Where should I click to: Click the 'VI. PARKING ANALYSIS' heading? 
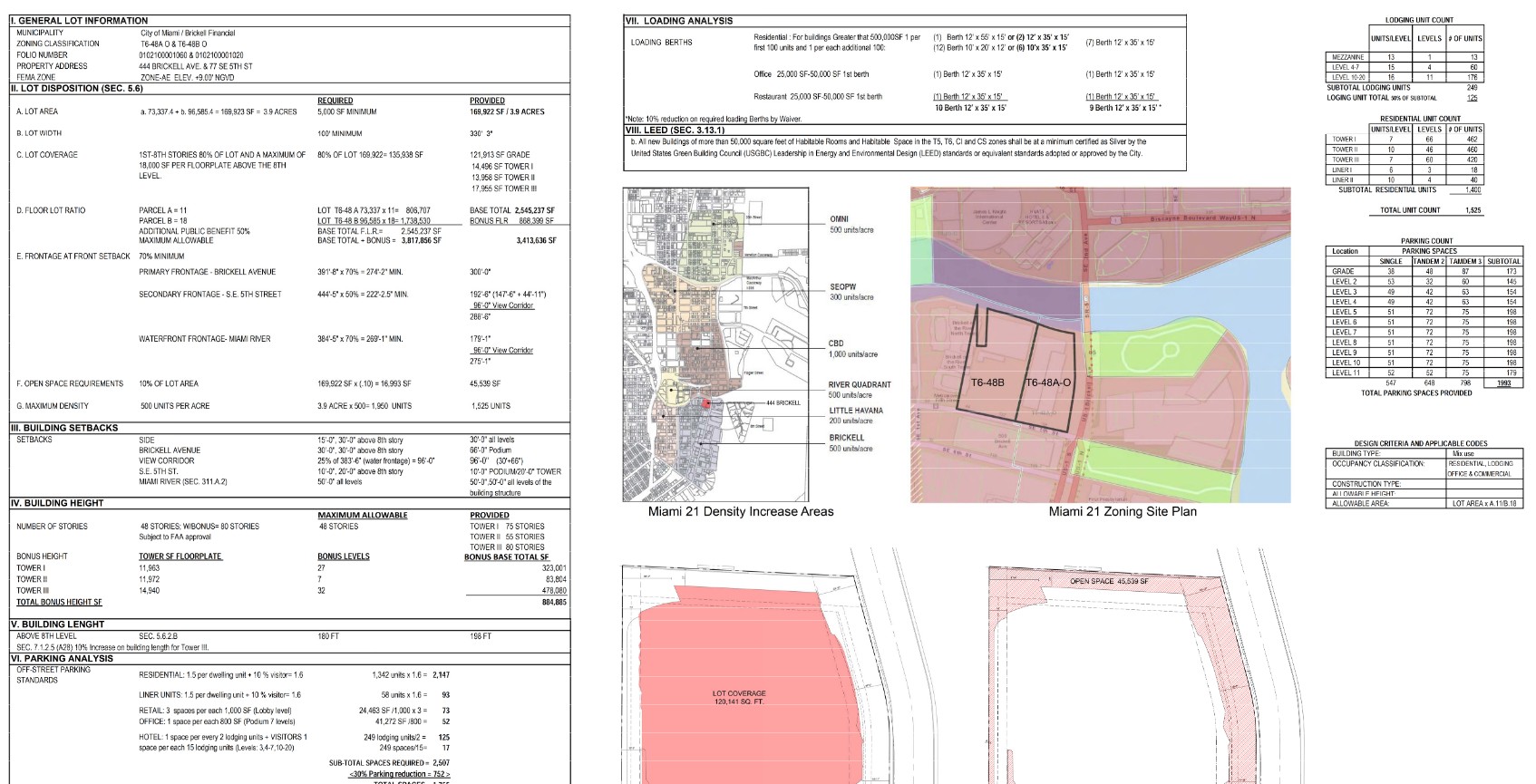click(62, 659)
